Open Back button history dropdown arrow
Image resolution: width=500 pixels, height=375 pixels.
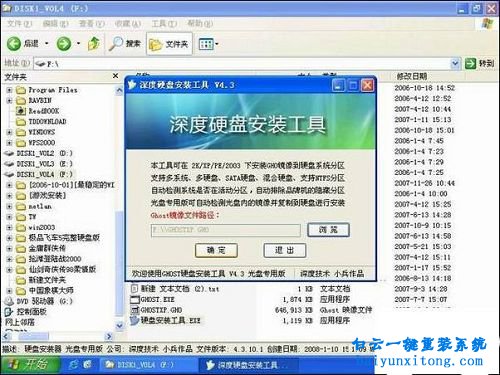[46, 43]
